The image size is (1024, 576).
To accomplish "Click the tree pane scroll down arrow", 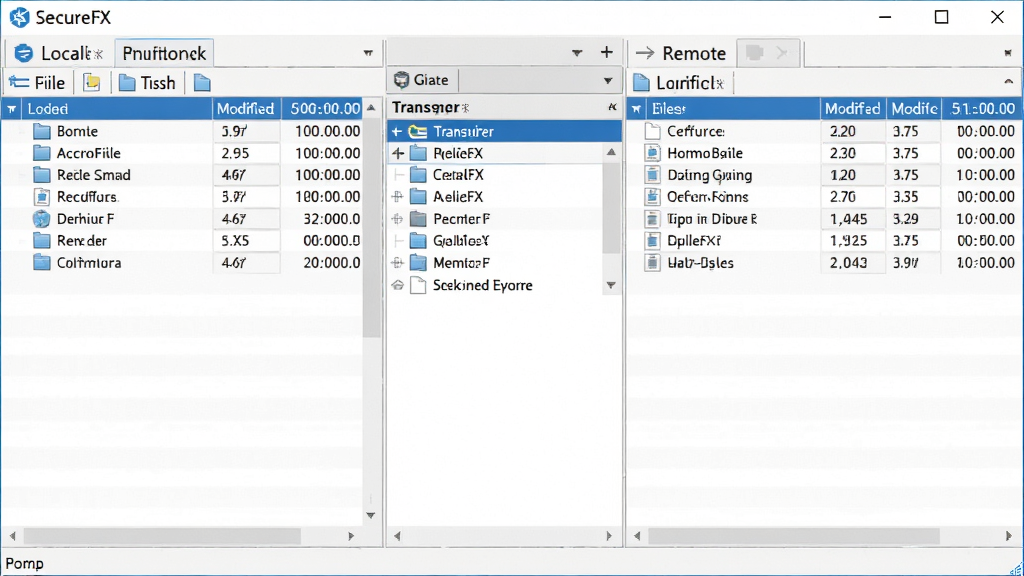I will coord(611,285).
